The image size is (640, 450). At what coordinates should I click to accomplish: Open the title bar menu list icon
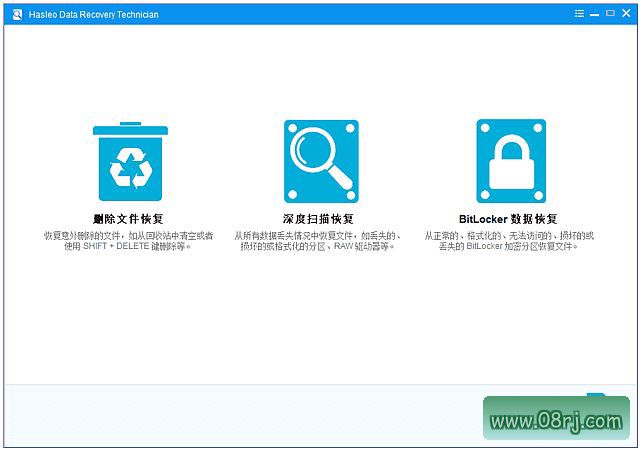coord(580,14)
